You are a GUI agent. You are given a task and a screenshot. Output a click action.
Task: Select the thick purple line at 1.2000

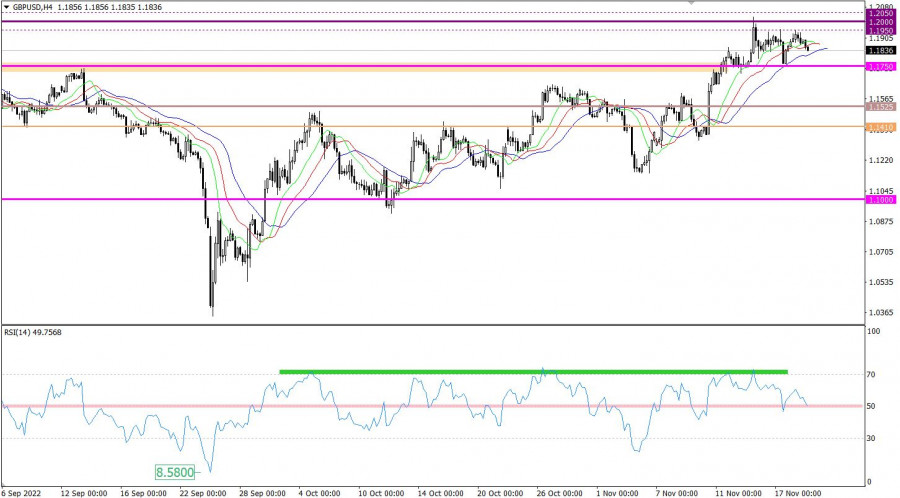pos(433,21)
